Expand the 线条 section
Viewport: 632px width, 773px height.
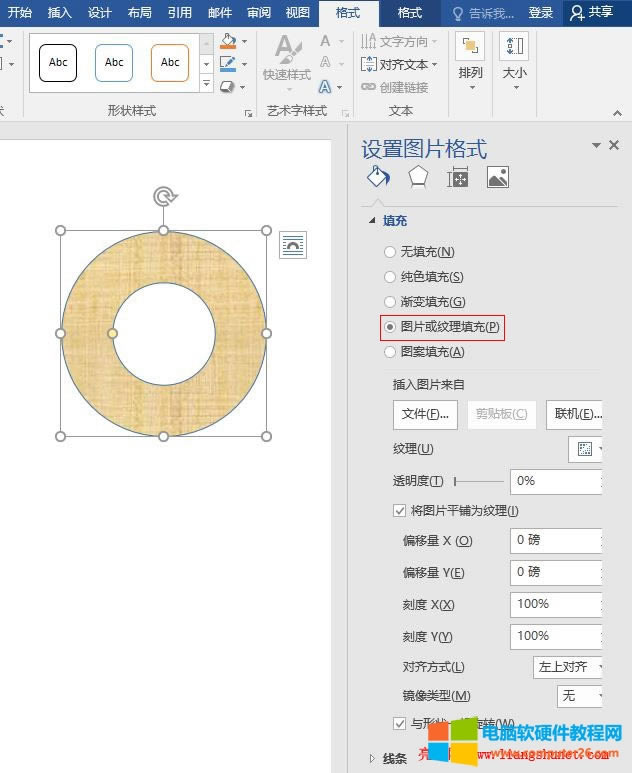point(373,759)
